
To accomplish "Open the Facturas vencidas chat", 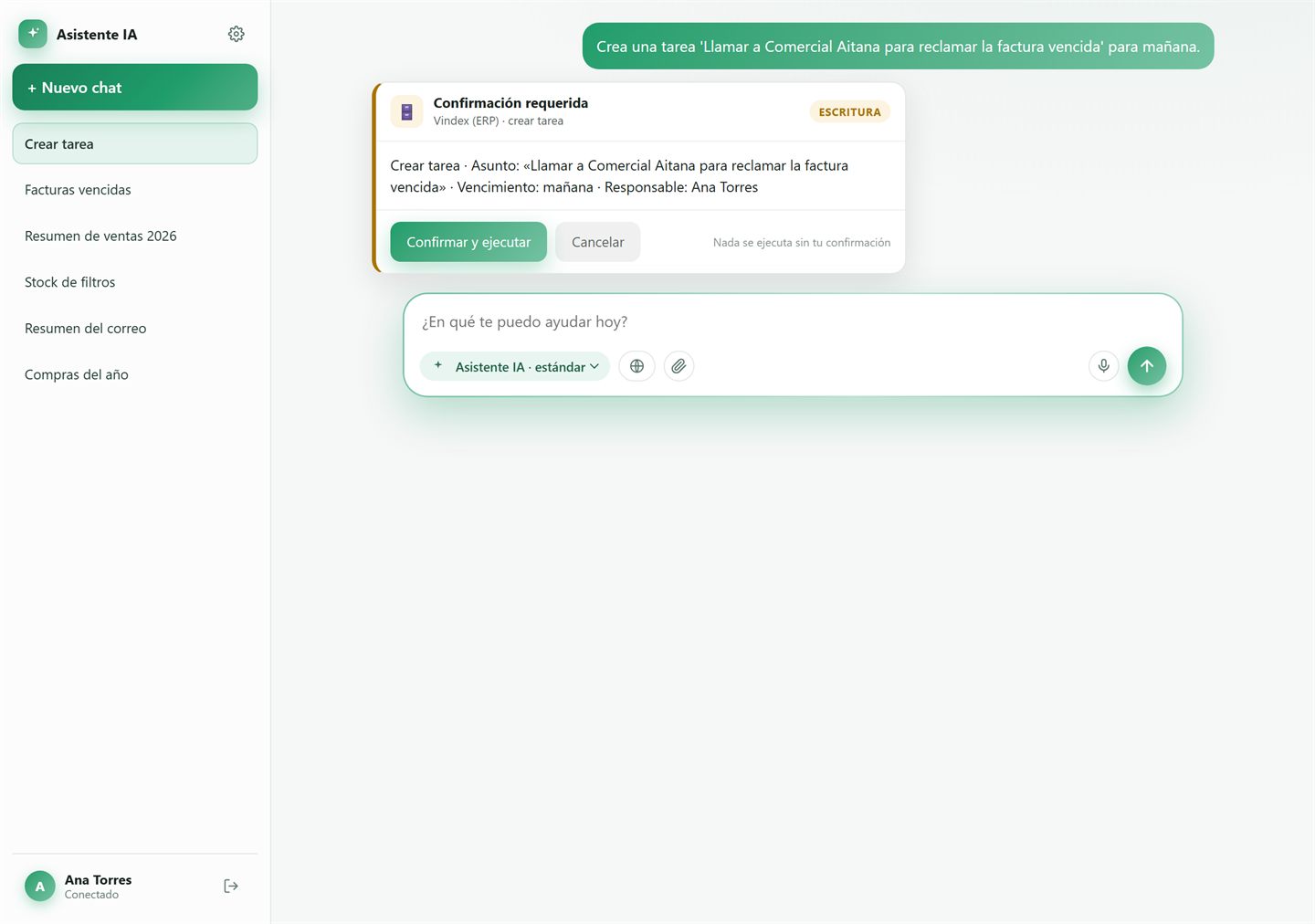I will point(135,190).
